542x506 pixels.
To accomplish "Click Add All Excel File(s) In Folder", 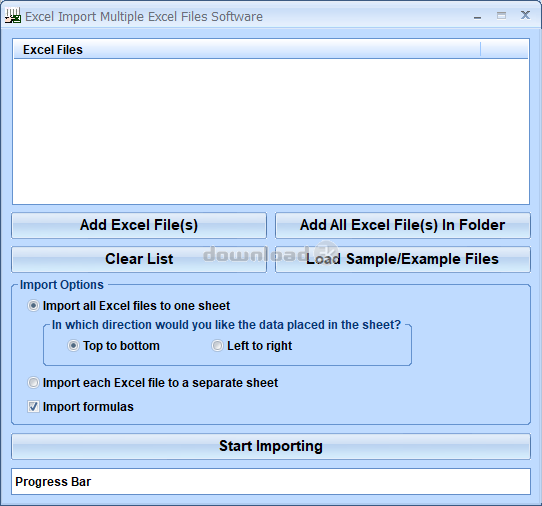I will pyautogui.click(x=403, y=225).
